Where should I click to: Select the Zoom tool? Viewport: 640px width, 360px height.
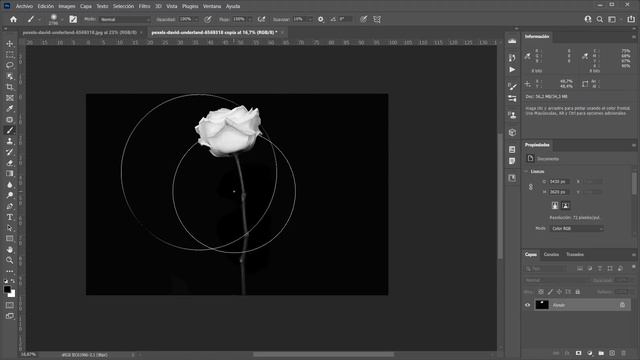point(10,260)
